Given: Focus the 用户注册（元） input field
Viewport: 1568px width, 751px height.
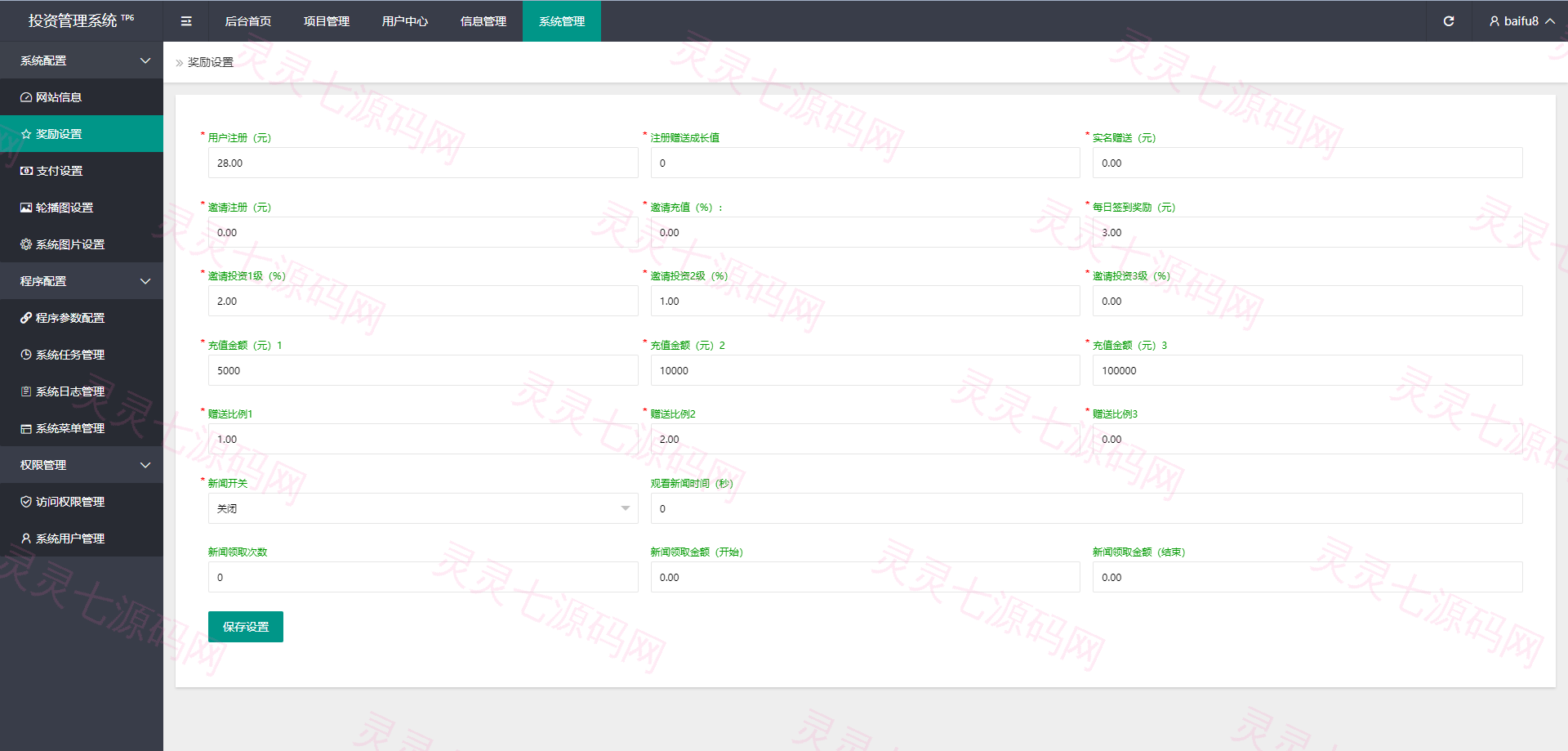Looking at the screenshot, I should [x=423, y=163].
